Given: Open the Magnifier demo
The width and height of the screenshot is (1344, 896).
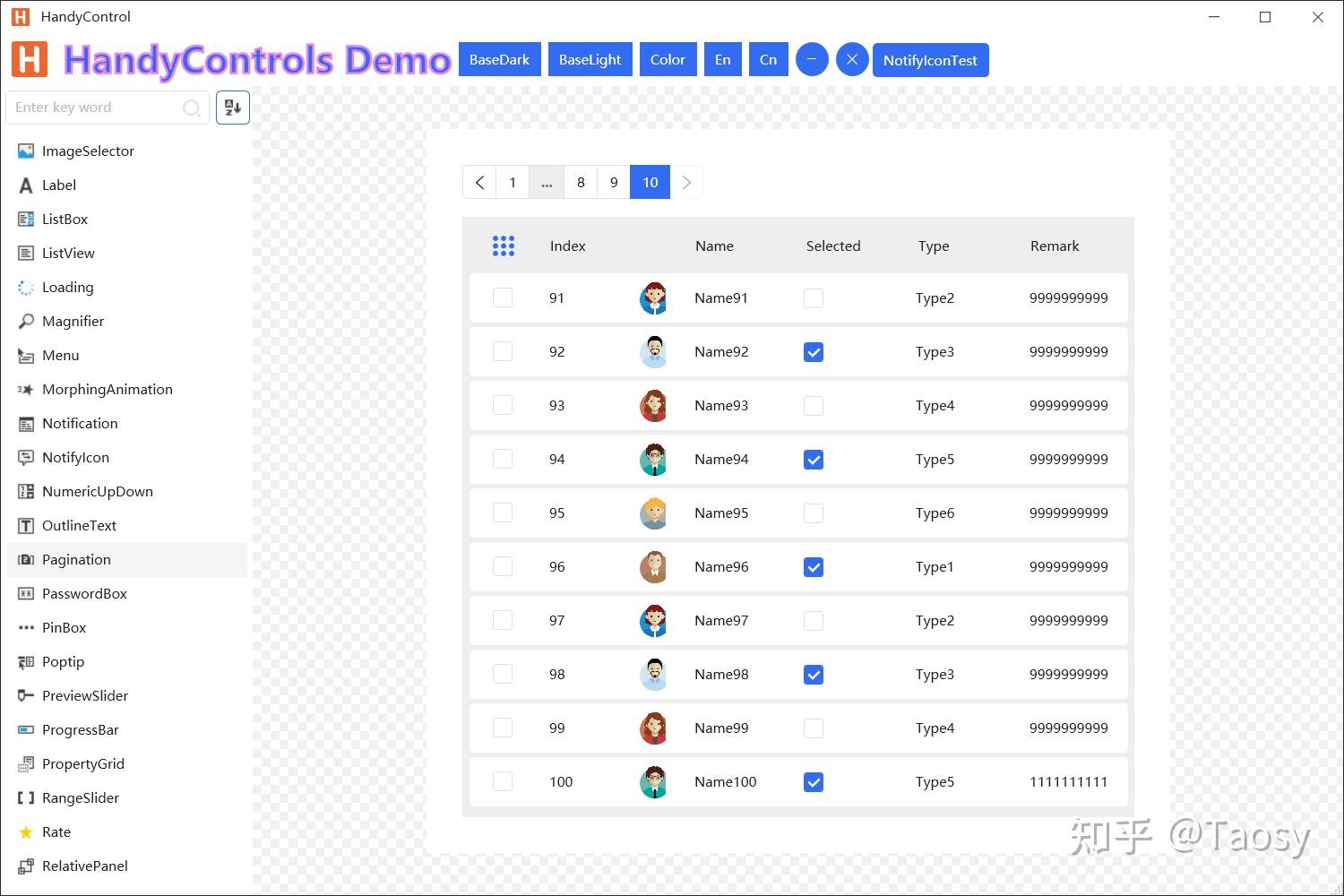Looking at the screenshot, I should (x=73, y=321).
